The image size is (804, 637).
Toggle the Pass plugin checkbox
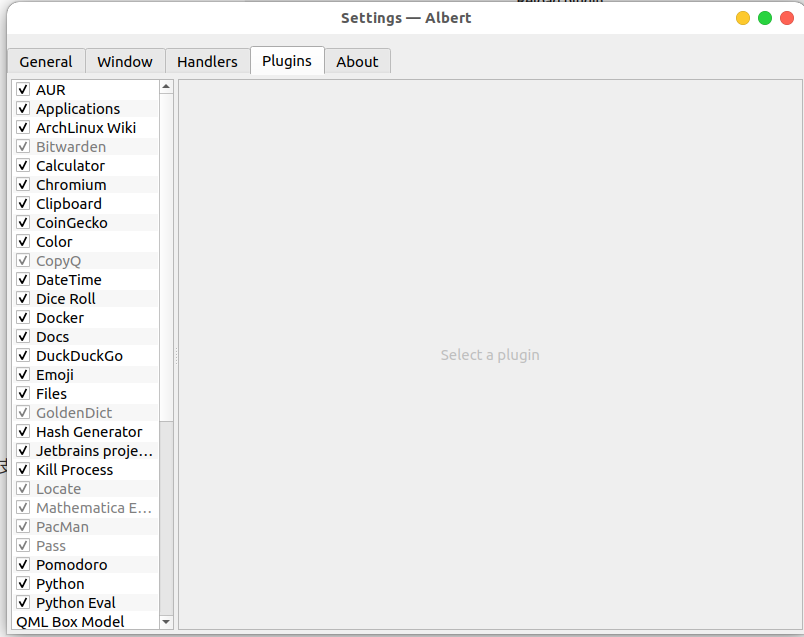pyautogui.click(x=23, y=545)
